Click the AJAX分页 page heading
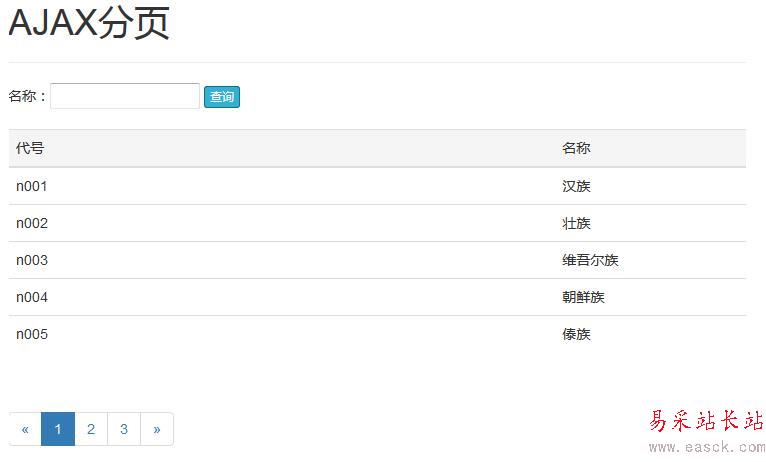The image size is (766, 462). (x=89, y=23)
